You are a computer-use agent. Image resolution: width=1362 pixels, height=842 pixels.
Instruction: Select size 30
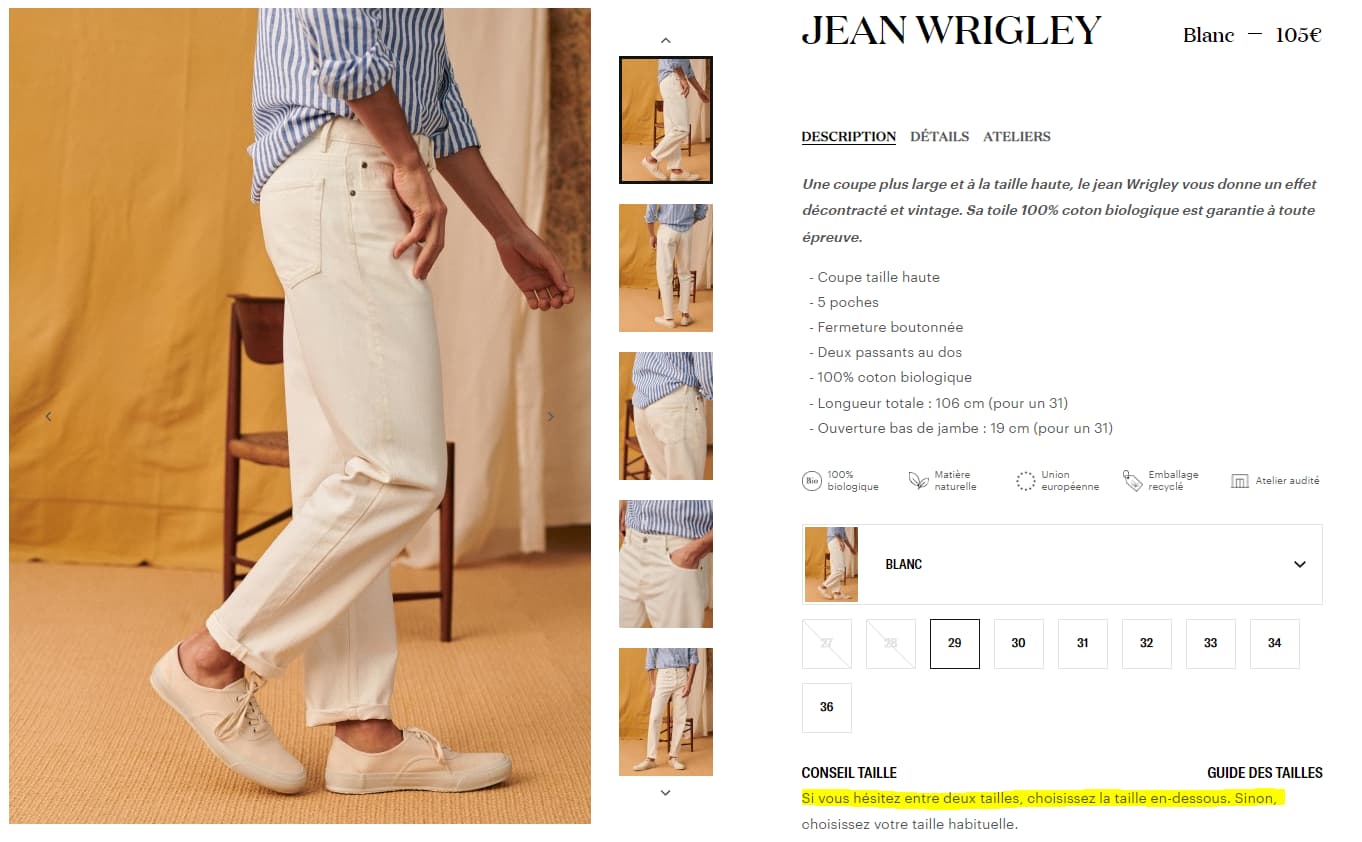(1019, 644)
